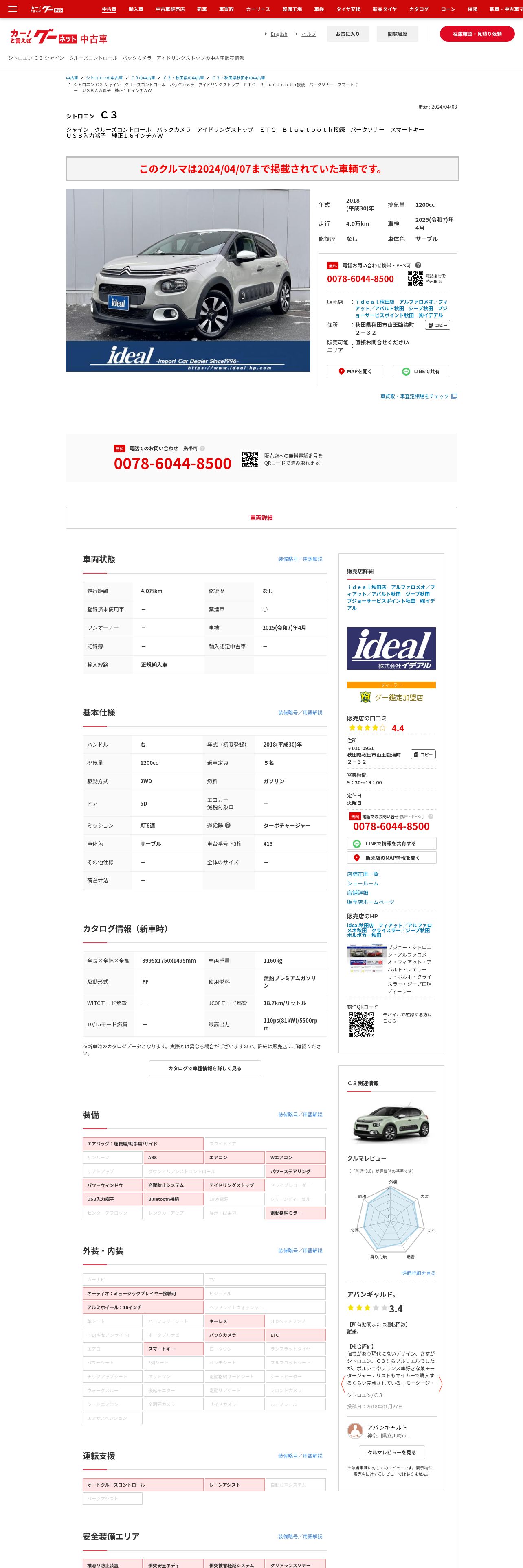Open 中古車販売店 in top navigation
Image resolution: width=523 pixels, height=1568 pixels.
tap(170, 9)
